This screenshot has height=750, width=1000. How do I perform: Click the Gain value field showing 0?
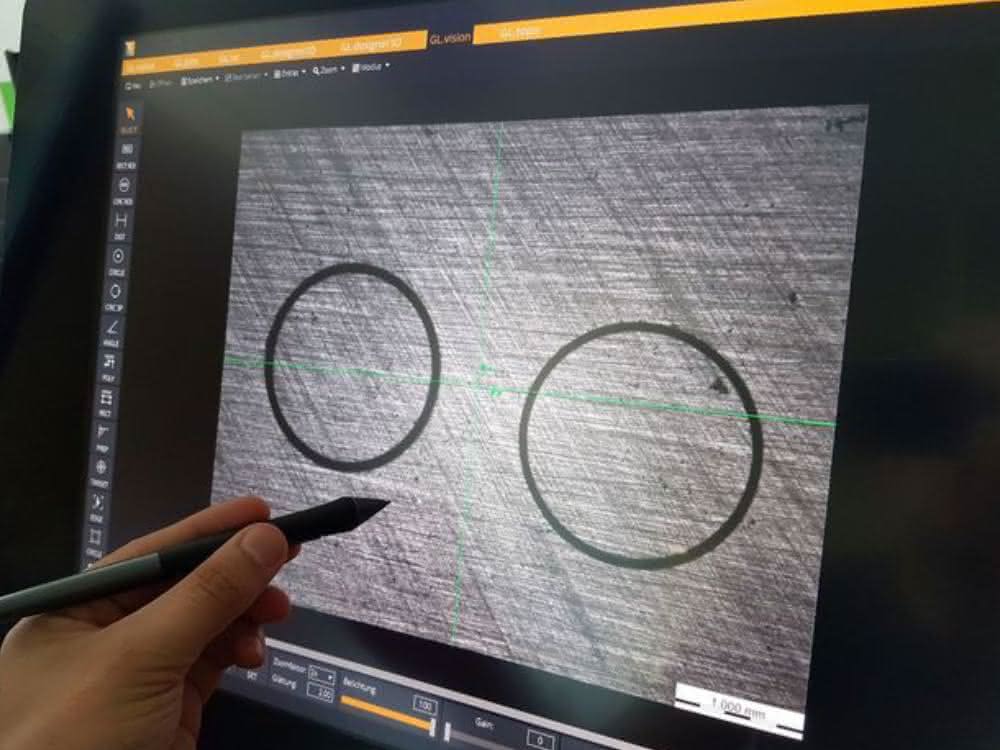540,740
